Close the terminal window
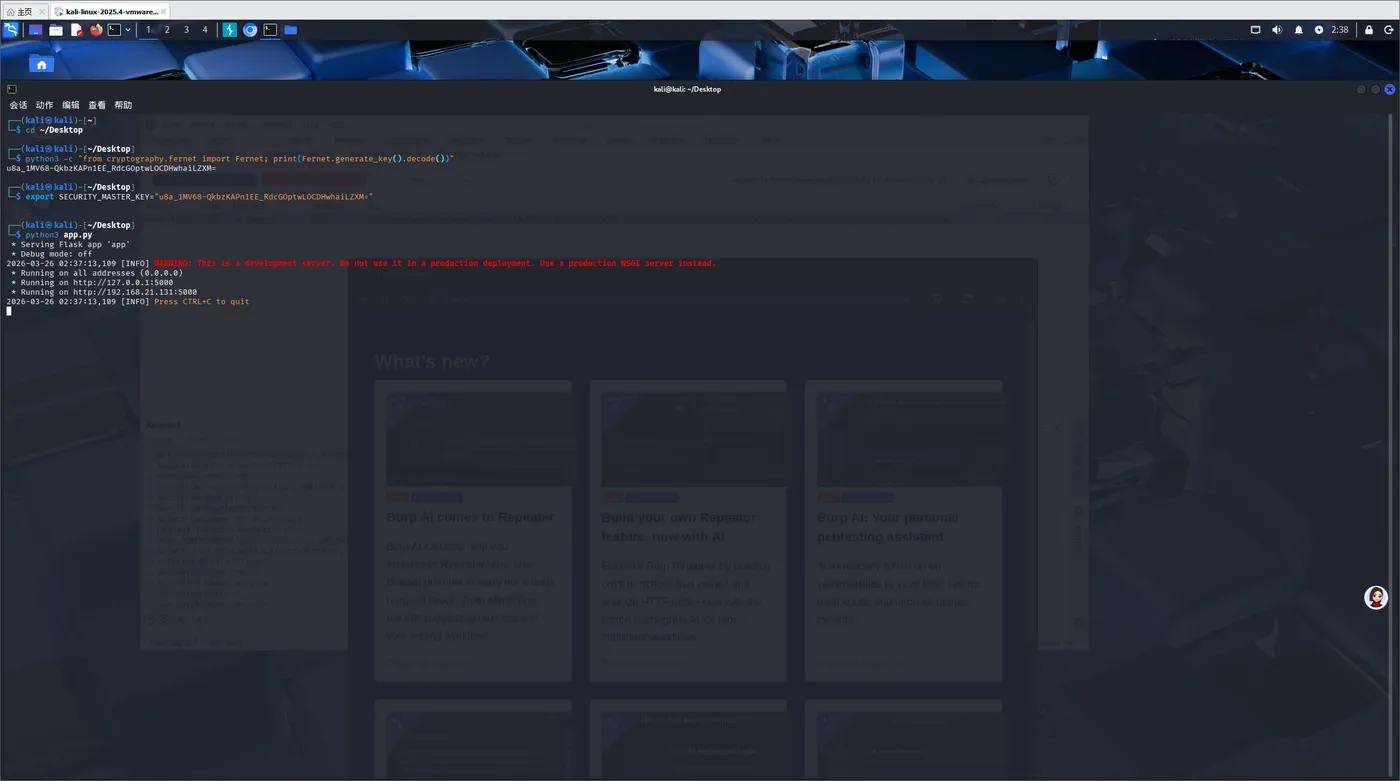Viewport: 1400px width, 781px height. [1389, 89]
